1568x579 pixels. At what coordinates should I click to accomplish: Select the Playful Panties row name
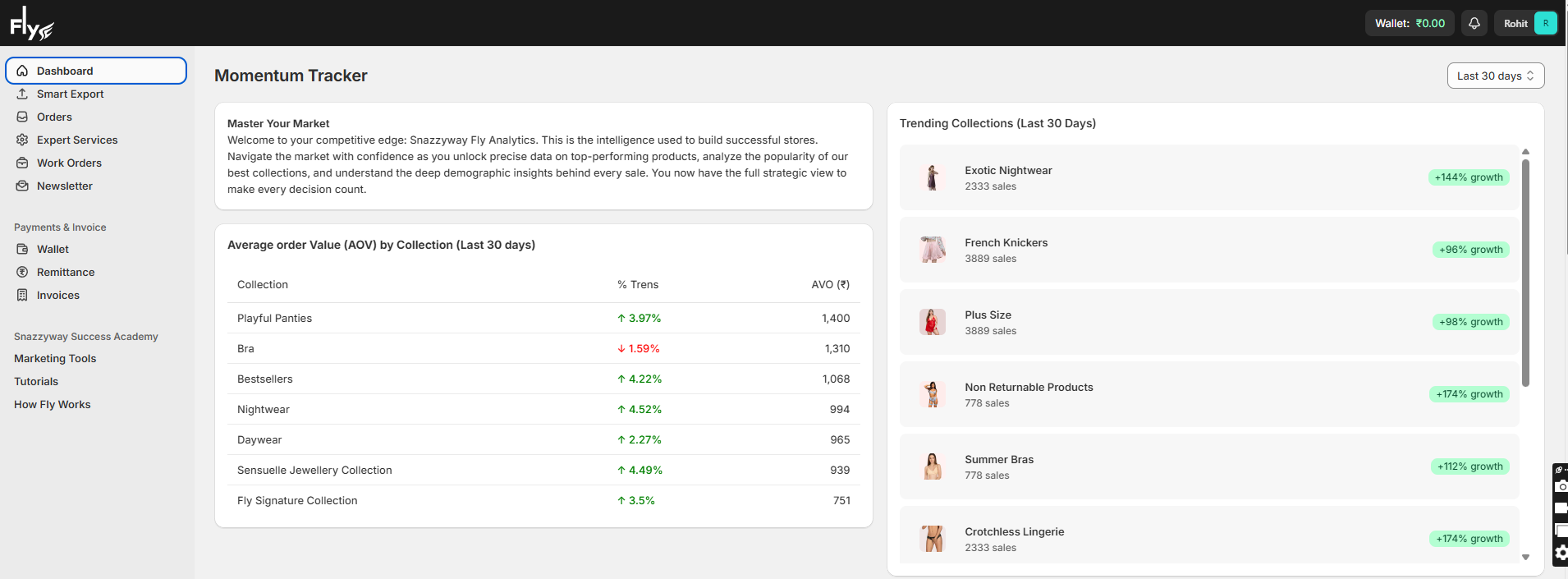(x=274, y=318)
